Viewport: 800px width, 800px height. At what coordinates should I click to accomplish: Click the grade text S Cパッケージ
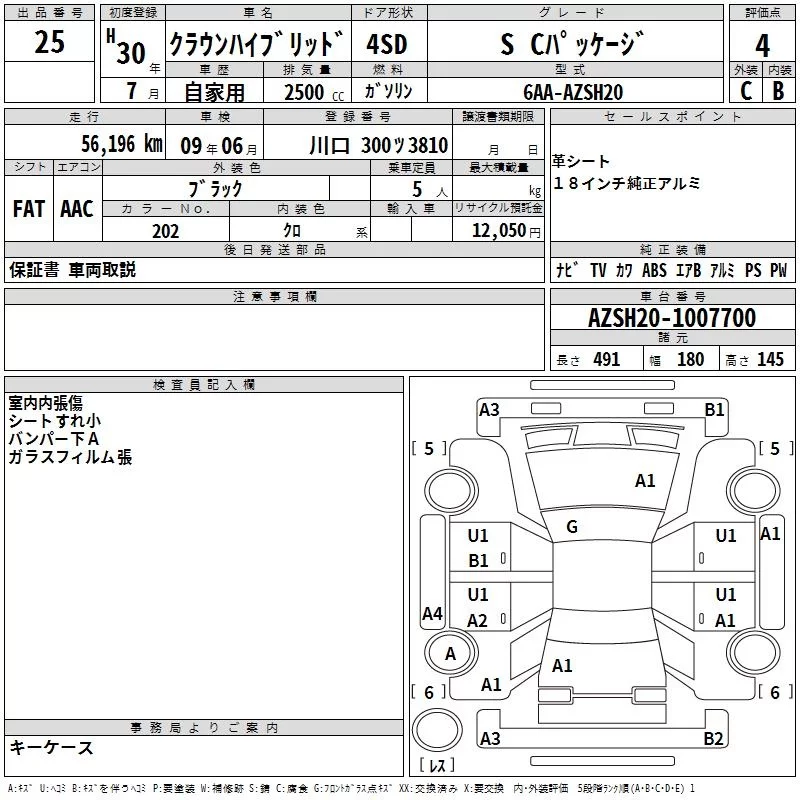click(572, 43)
